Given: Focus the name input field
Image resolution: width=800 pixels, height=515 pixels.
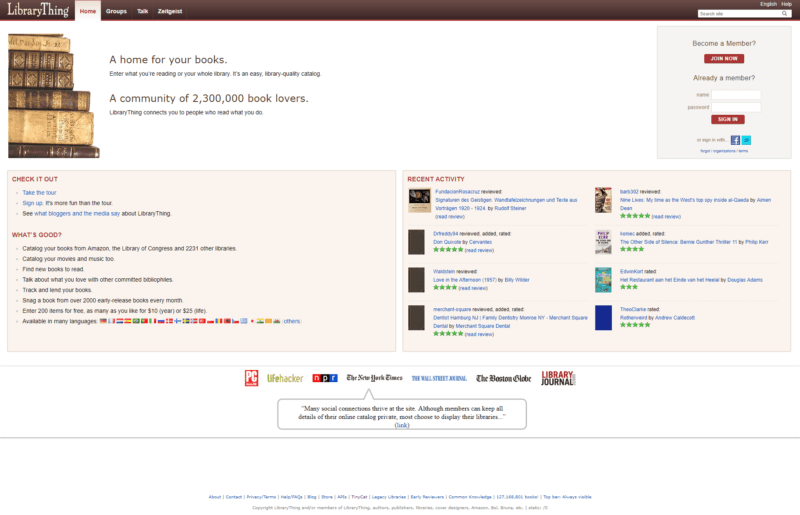Looking at the screenshot, I should [x=736, y=95].
